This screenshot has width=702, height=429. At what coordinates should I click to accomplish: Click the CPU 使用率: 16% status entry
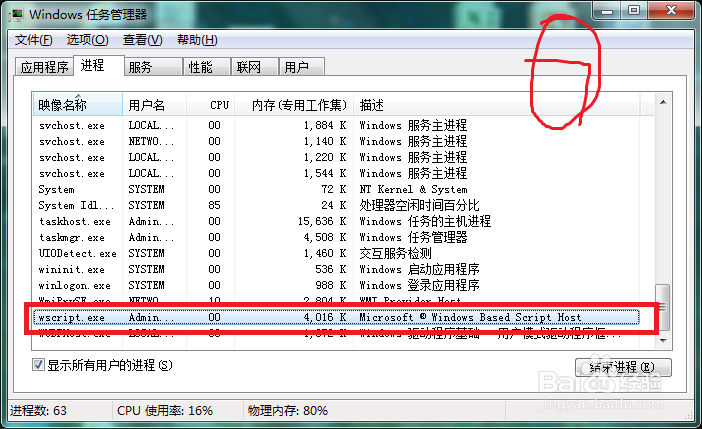(165, 411)
